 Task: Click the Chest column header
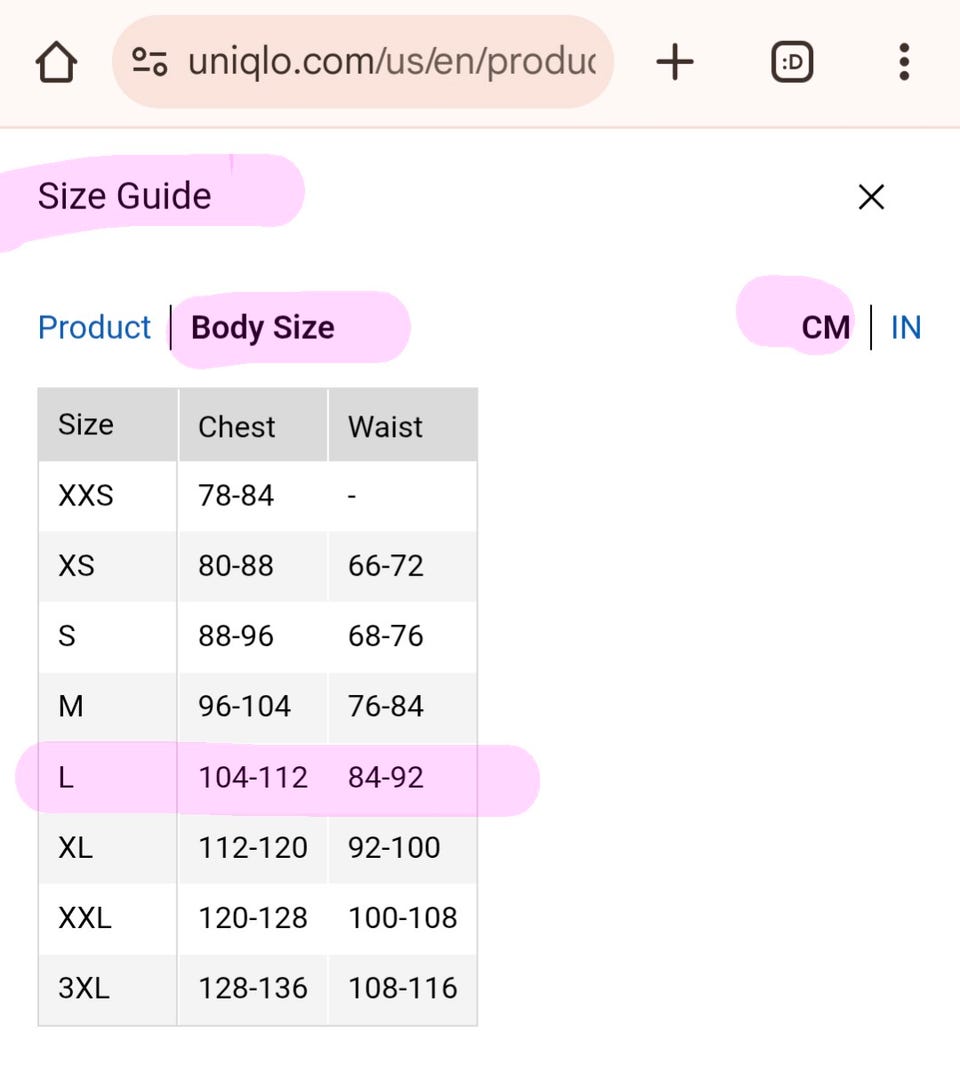(236, 427)
